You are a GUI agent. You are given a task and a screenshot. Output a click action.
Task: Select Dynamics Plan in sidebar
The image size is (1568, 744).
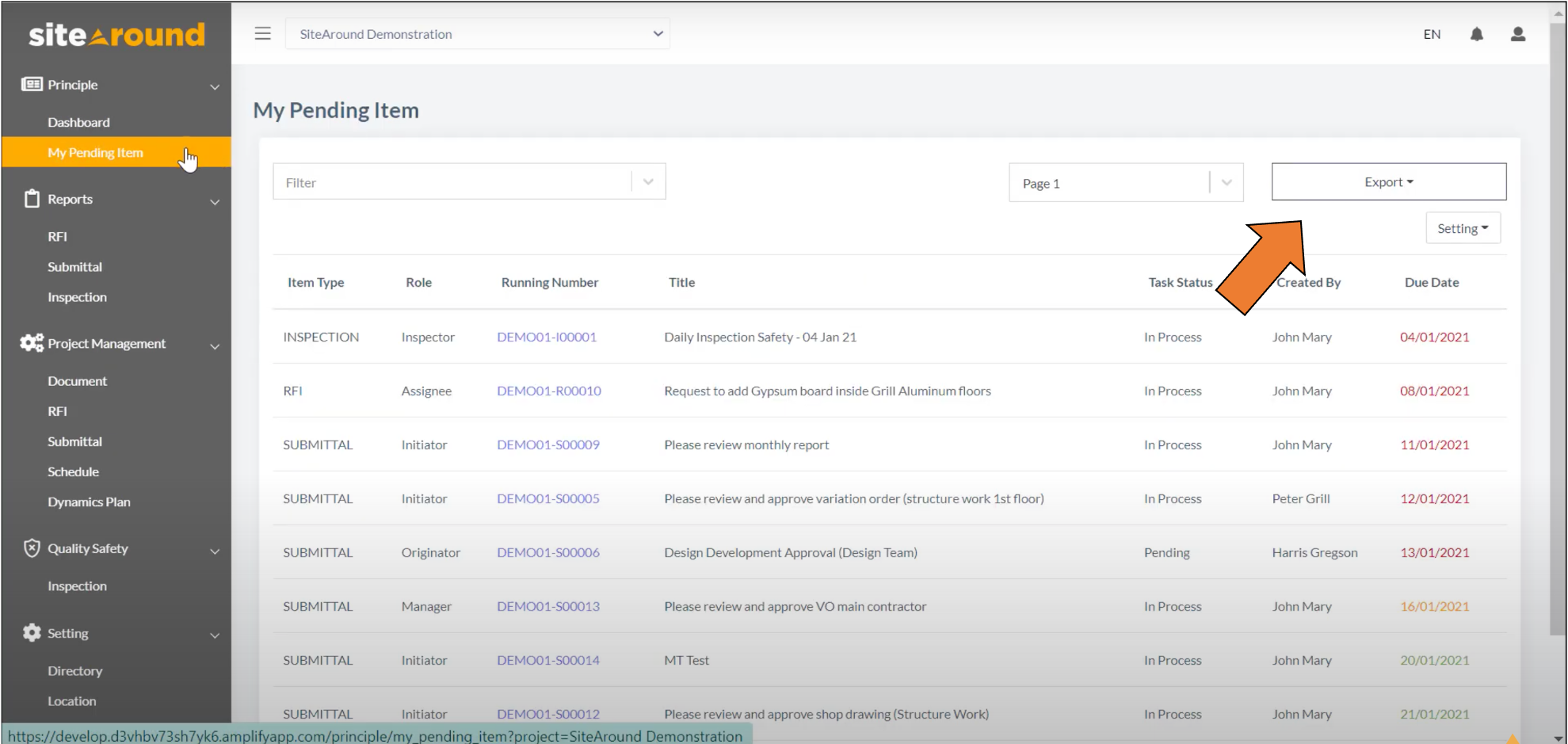click(x=89, y=502)
